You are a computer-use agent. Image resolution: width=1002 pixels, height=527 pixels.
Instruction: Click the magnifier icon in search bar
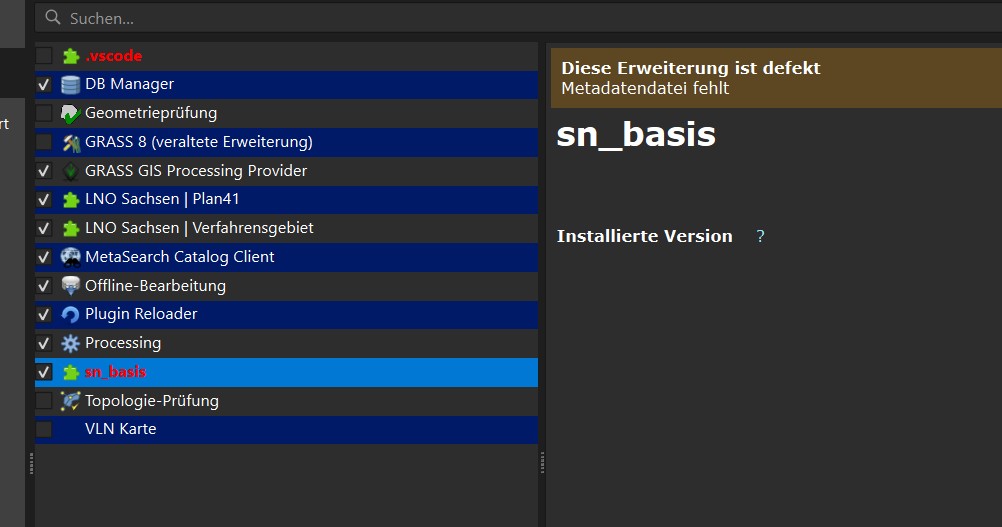[53, 18]
